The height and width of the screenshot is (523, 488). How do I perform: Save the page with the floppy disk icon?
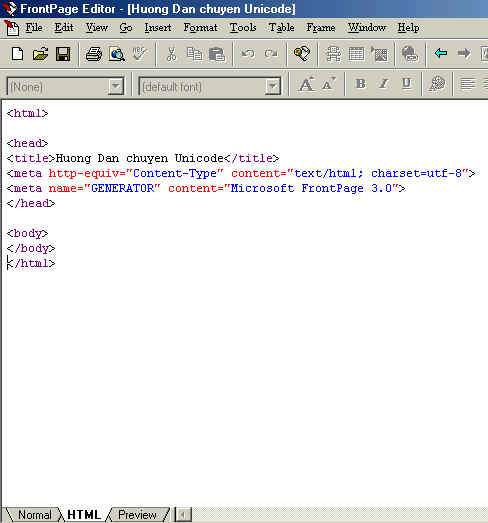[x=63, y=54]
